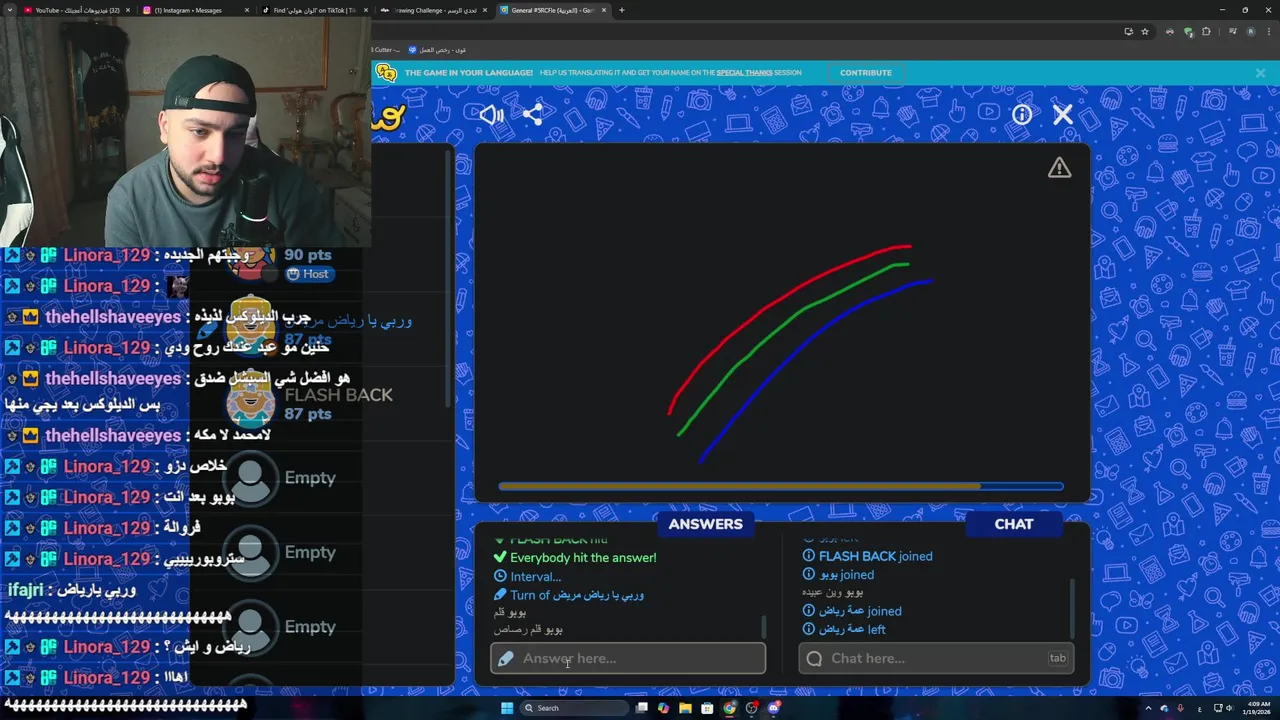Dismiss the translation banner

[1260, 73]
